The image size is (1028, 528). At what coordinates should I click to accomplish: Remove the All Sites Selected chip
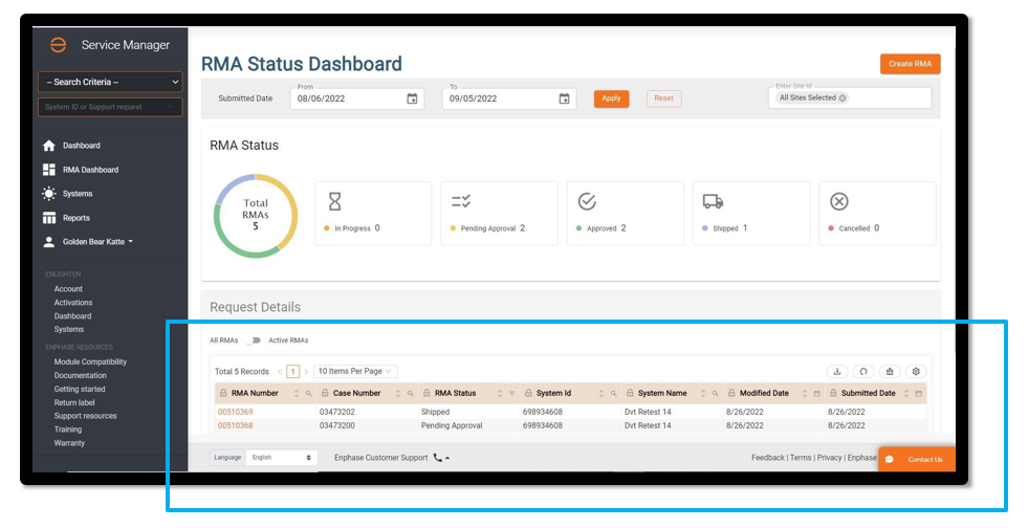[x=842, y=98]
